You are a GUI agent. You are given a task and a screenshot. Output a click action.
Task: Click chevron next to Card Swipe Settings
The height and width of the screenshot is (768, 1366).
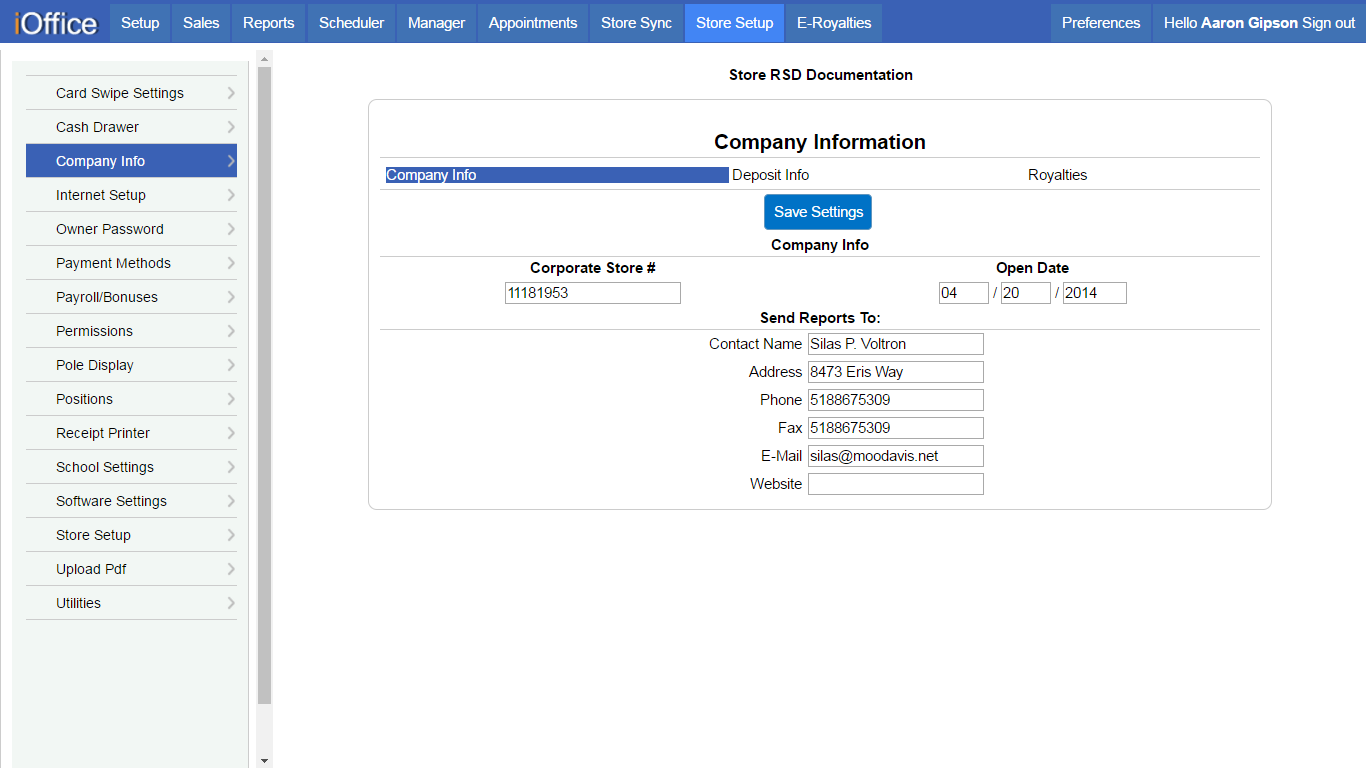(231, 93)
